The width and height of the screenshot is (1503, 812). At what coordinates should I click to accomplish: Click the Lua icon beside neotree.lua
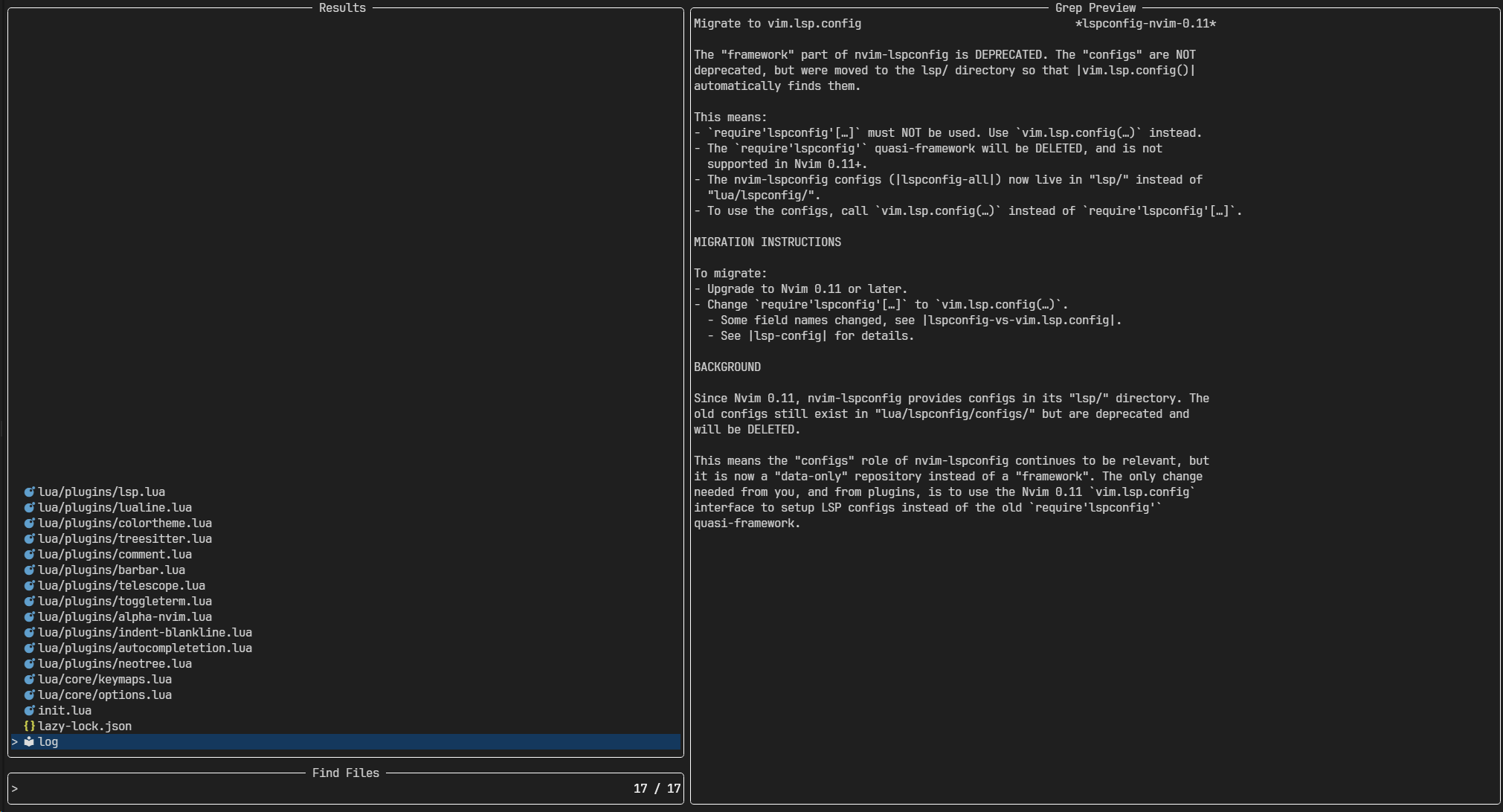tap(30, 663)
